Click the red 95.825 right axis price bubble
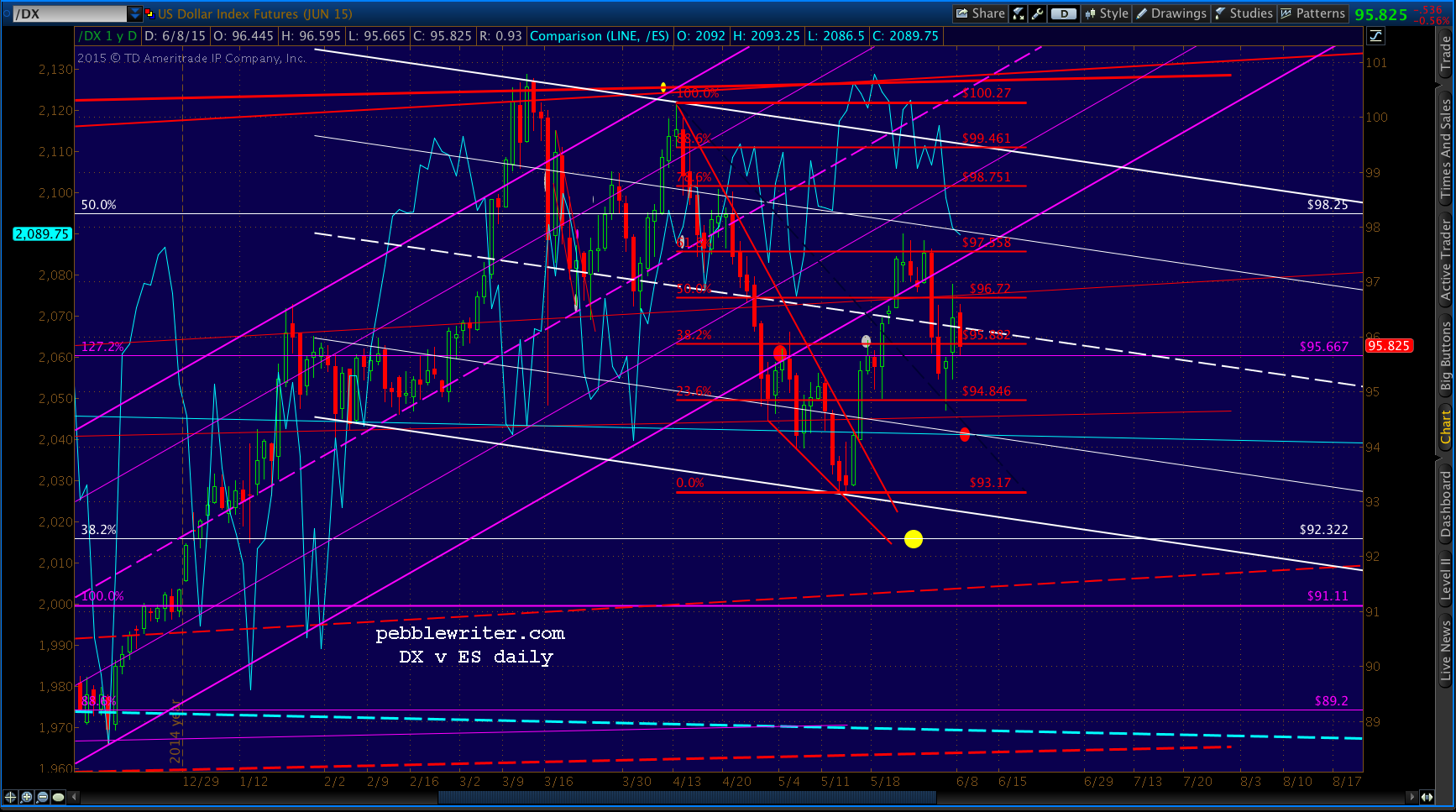Viewport: 1456px width, 812px height. tap(1389, 346)
